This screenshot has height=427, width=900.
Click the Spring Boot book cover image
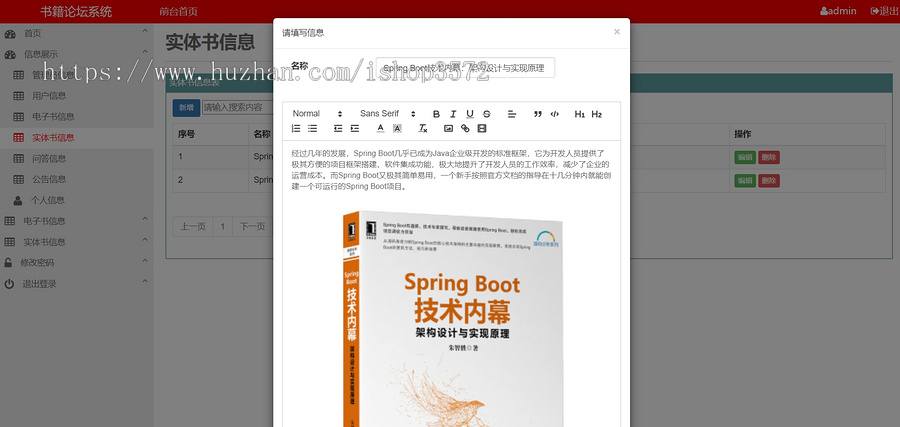[x=453, y=319]
